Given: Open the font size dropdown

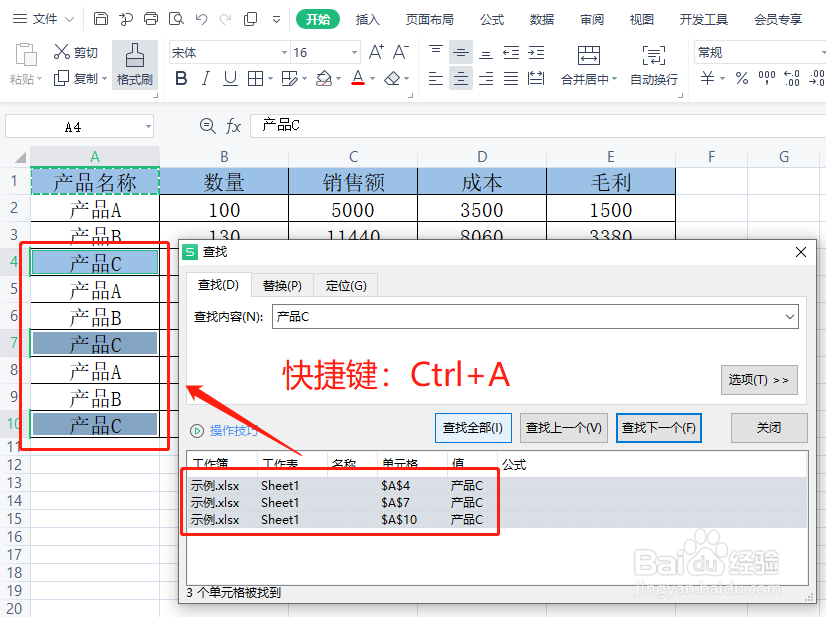Looking at the screenshot, I should (x=356, y=50).
